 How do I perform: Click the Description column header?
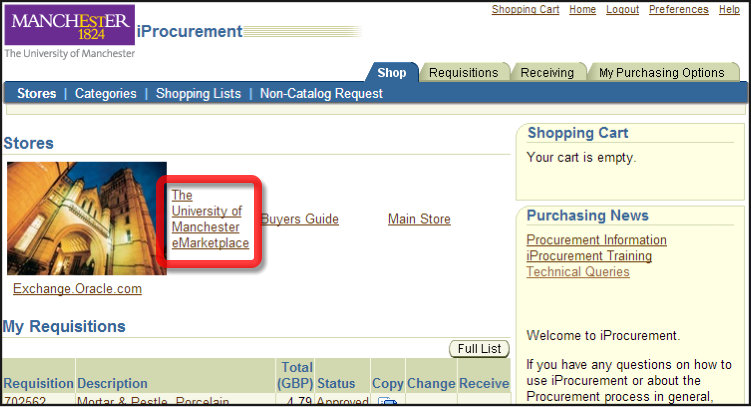pyautogui.click(x=112, y=384)
